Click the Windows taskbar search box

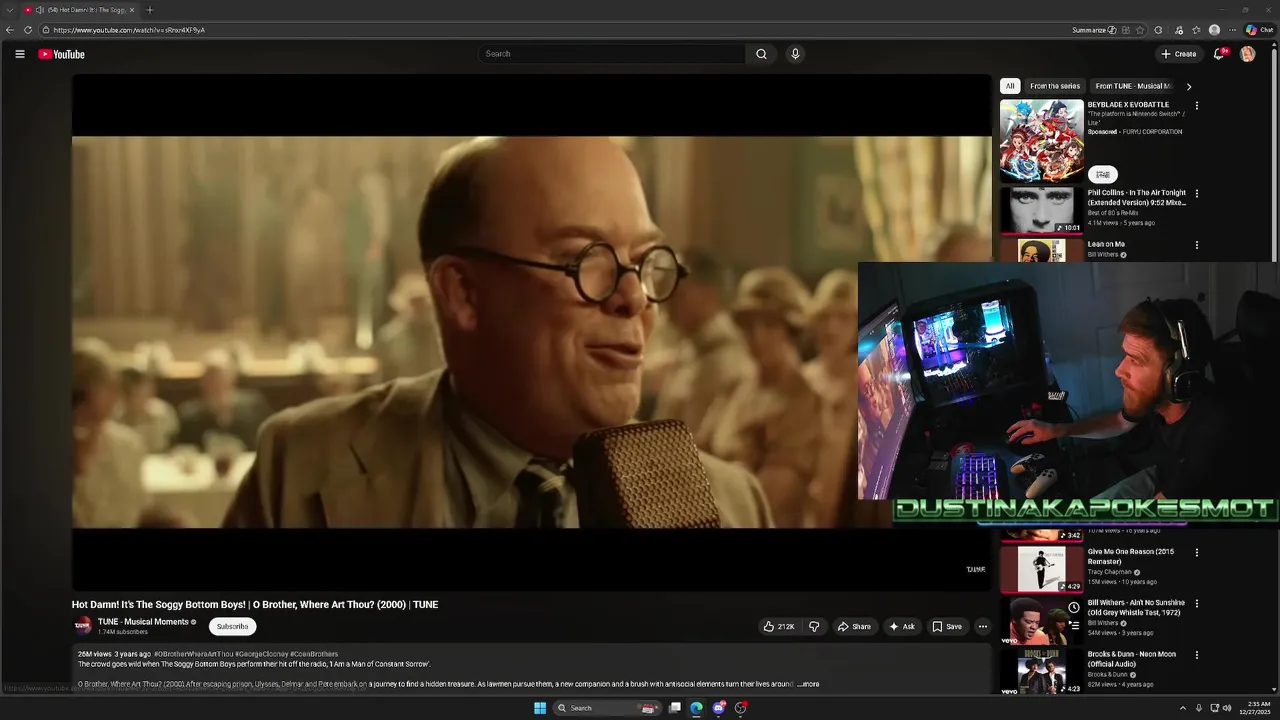607,708
